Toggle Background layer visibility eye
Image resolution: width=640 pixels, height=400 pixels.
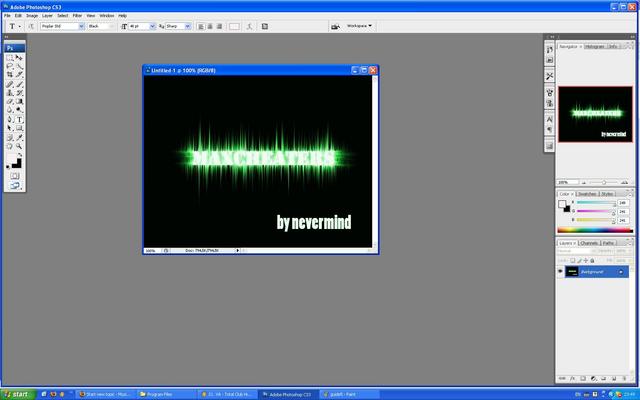click(560, 271)
